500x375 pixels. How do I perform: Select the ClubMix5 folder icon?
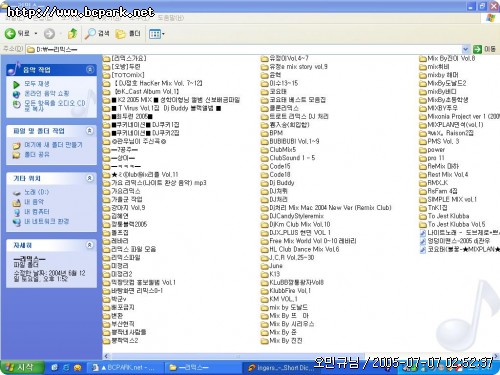pos(265,150)
